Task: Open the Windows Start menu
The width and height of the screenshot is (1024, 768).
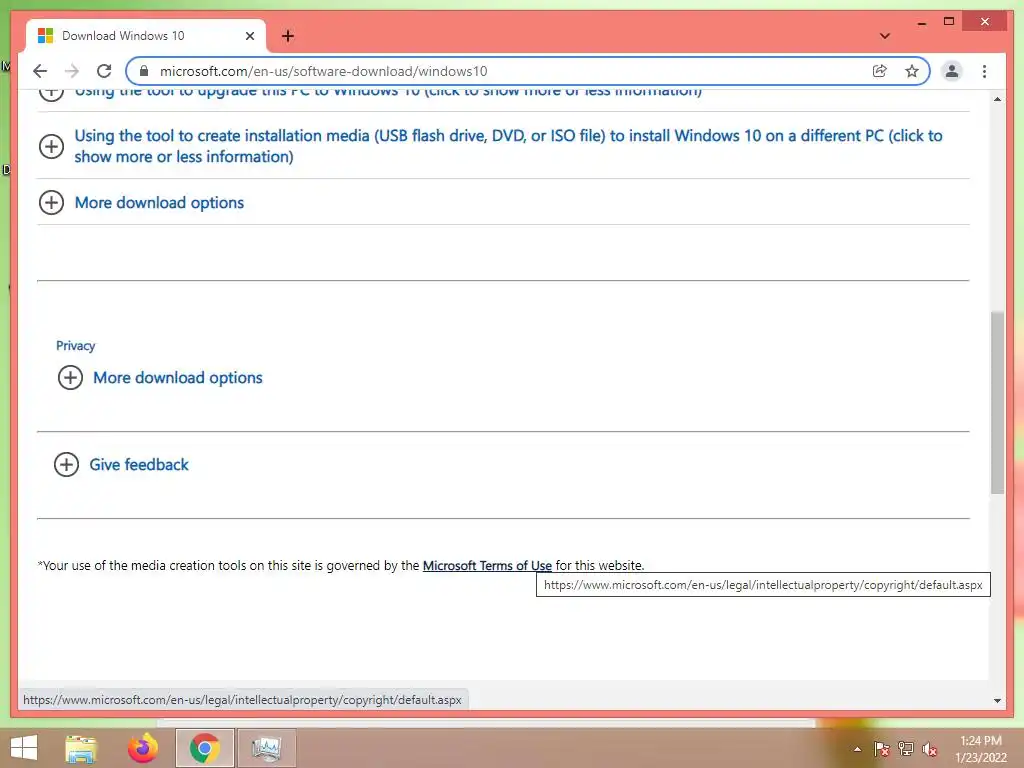Action: (x=24, y=748)
